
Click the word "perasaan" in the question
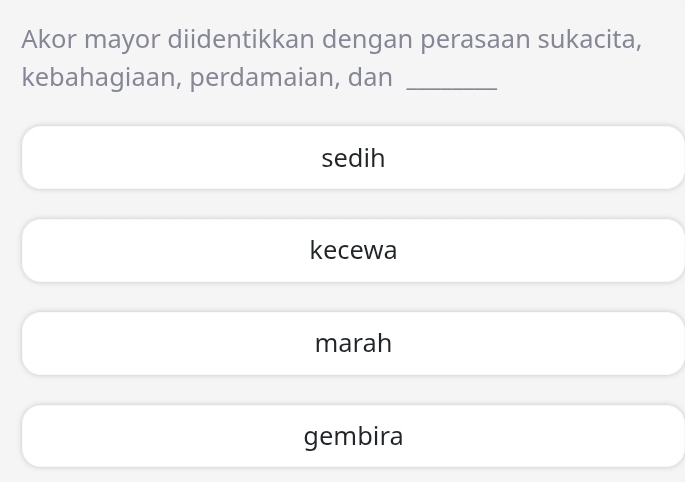pyautogui.click(x=475, y=40)
